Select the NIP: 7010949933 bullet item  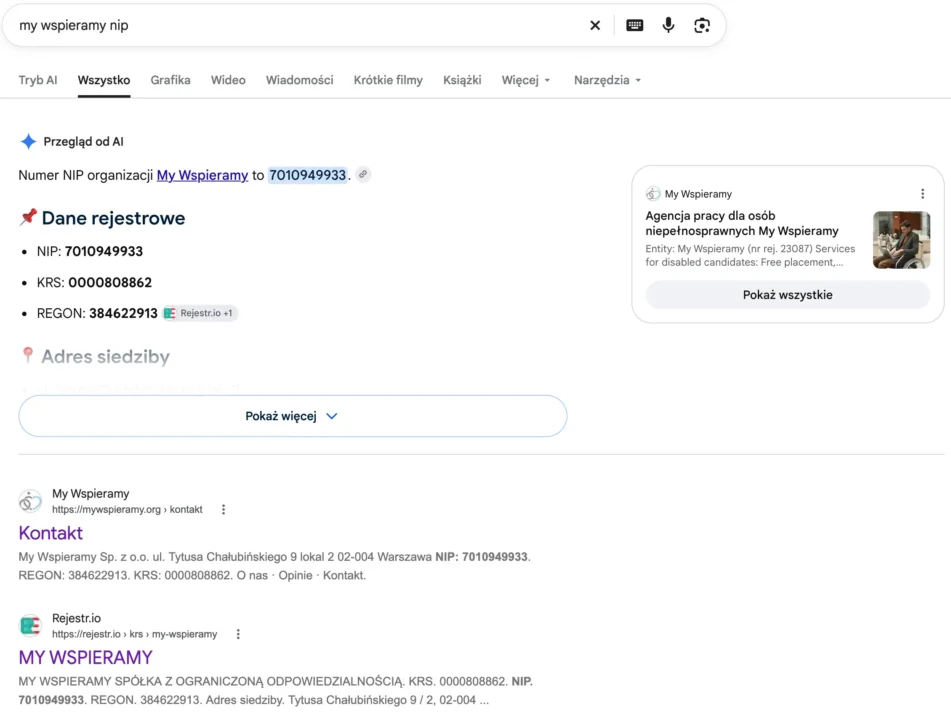90,251
